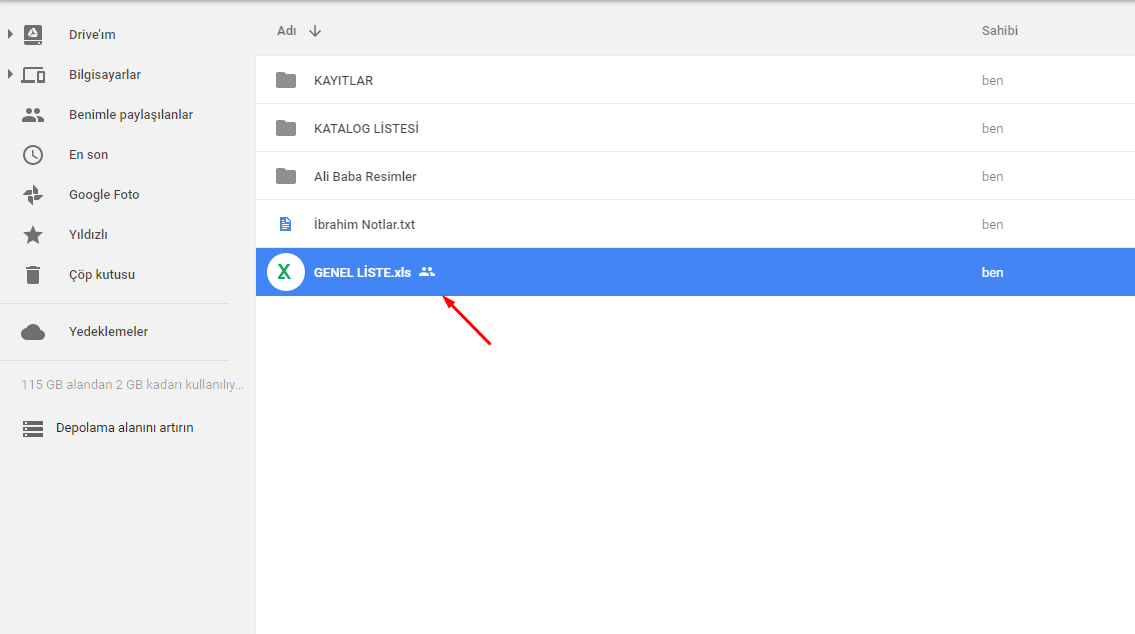The image size is (1135, 634).
Task: Click the En son clock icon
Action: click(x=33, y=155)
